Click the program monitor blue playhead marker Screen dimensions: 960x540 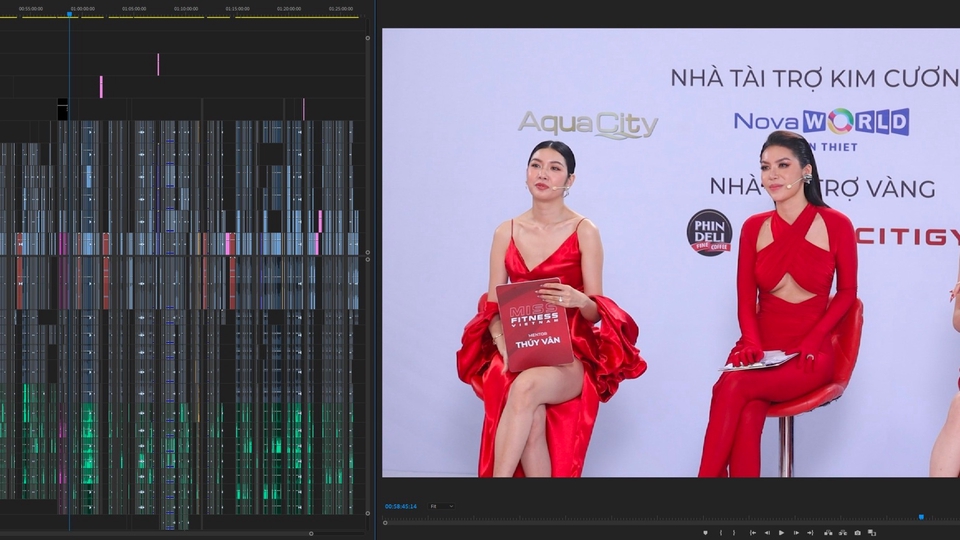tap(921, 517)
